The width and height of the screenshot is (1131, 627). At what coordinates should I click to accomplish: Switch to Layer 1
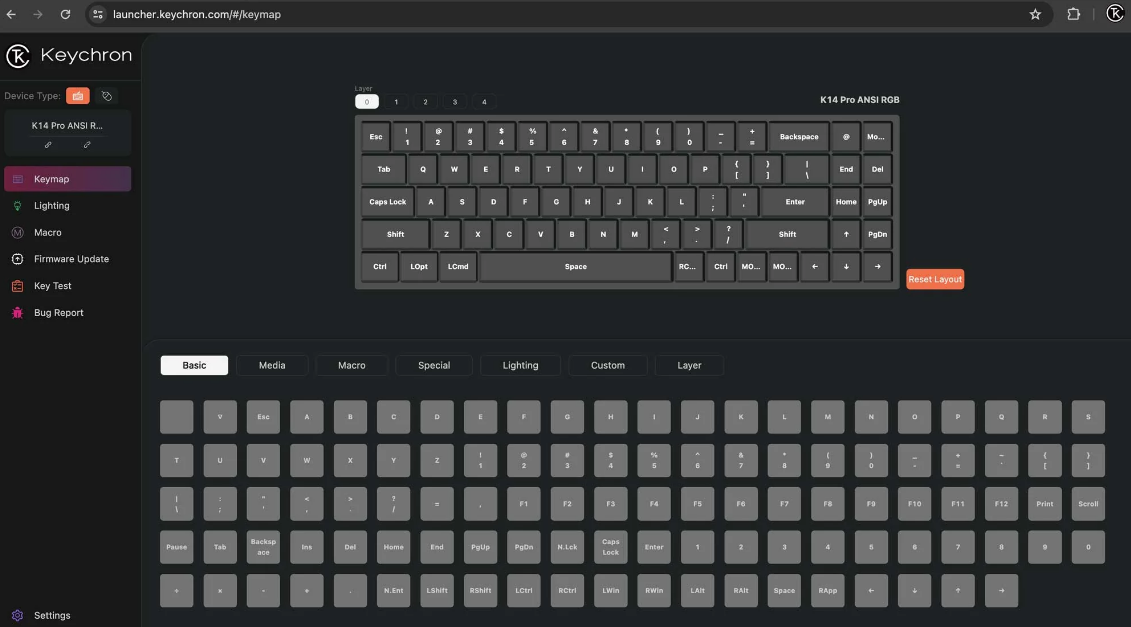(396, 102)
